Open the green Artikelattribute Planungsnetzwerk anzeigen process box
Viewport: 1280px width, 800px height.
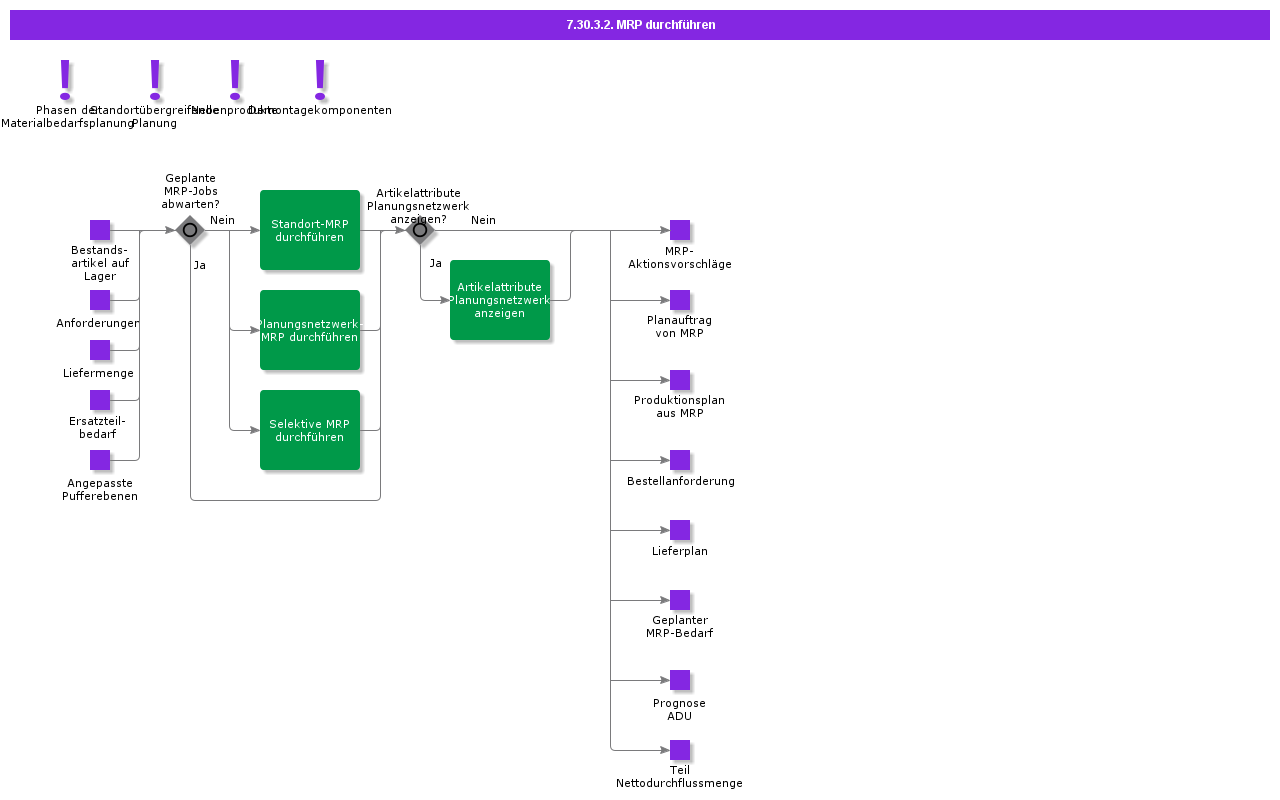coord(500,300)
